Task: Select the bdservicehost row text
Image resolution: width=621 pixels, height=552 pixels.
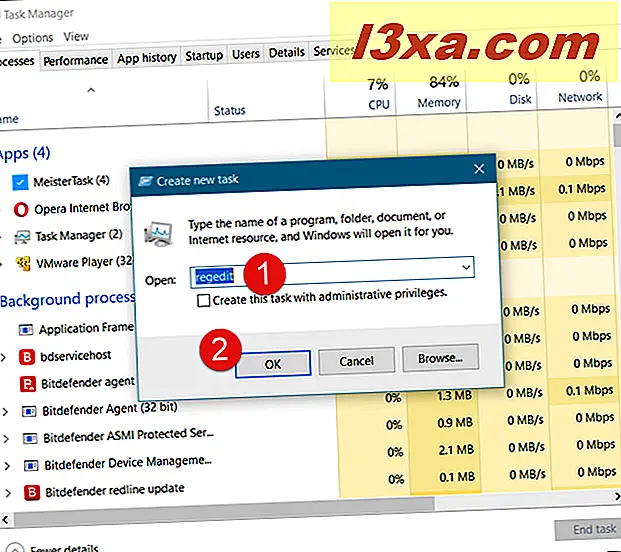Action: click(x=76, y=356)
